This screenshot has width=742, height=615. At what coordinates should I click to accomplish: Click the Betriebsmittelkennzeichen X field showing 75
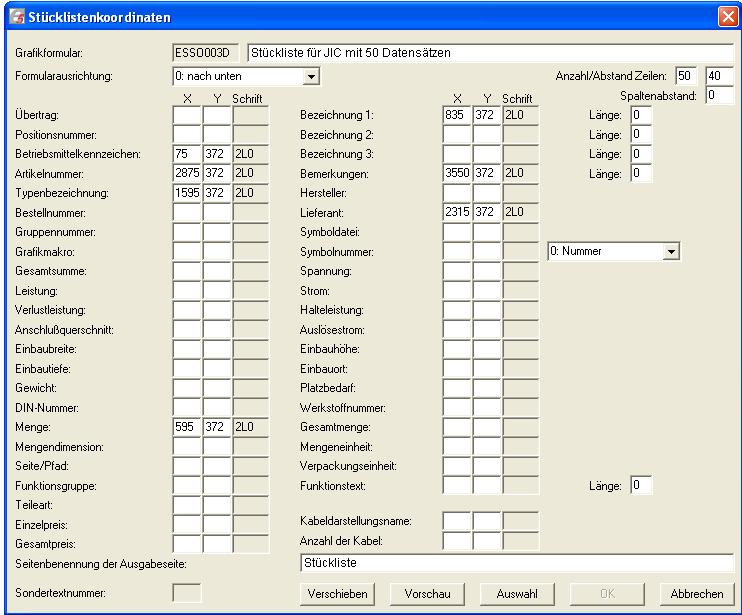click(187, 154)
